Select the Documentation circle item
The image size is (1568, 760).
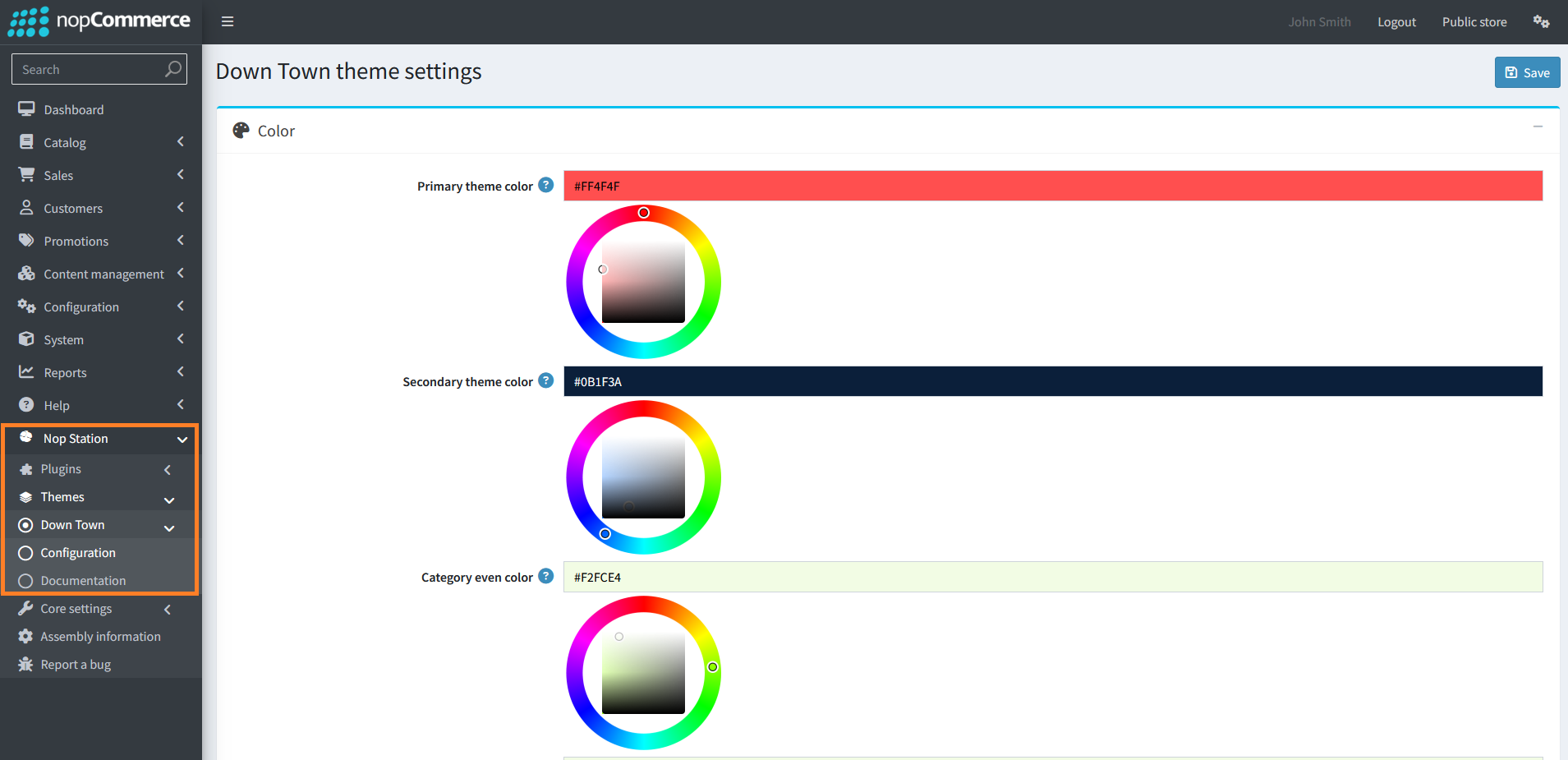click(25, 581)
